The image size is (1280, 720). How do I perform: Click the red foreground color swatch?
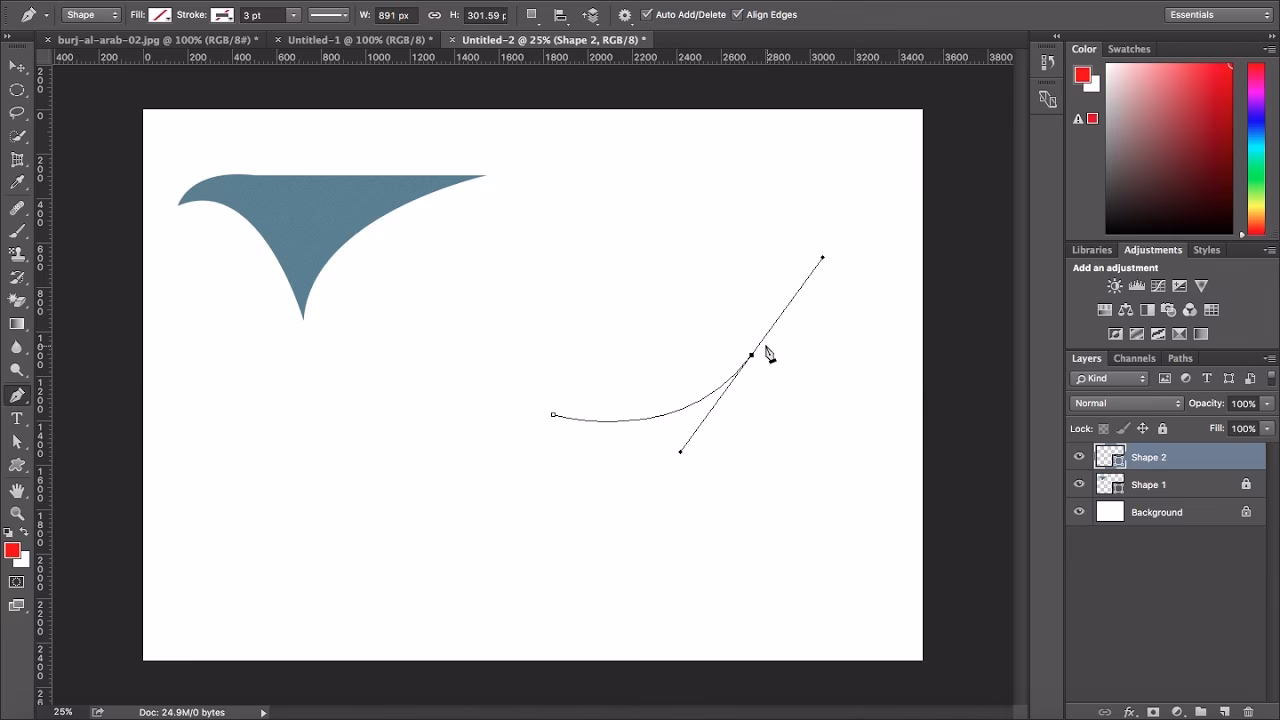tap(14, 551)
